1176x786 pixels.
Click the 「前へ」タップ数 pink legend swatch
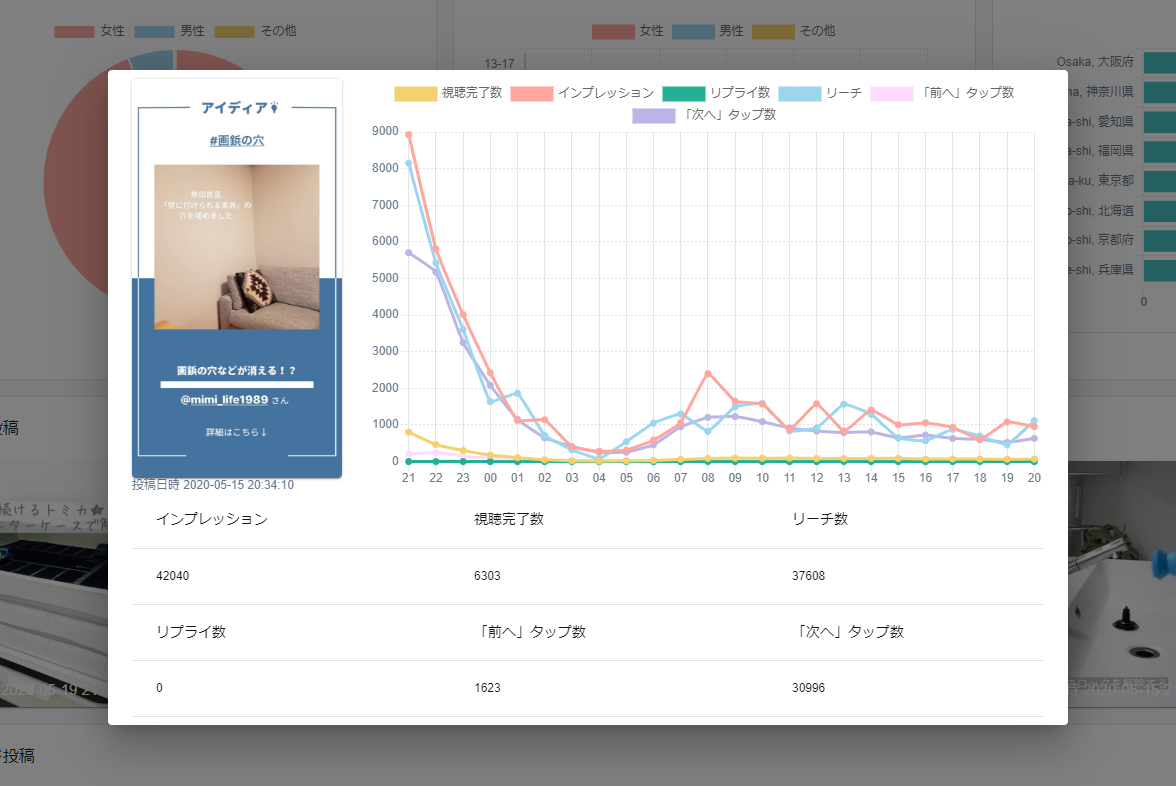(x=892, y=93)
